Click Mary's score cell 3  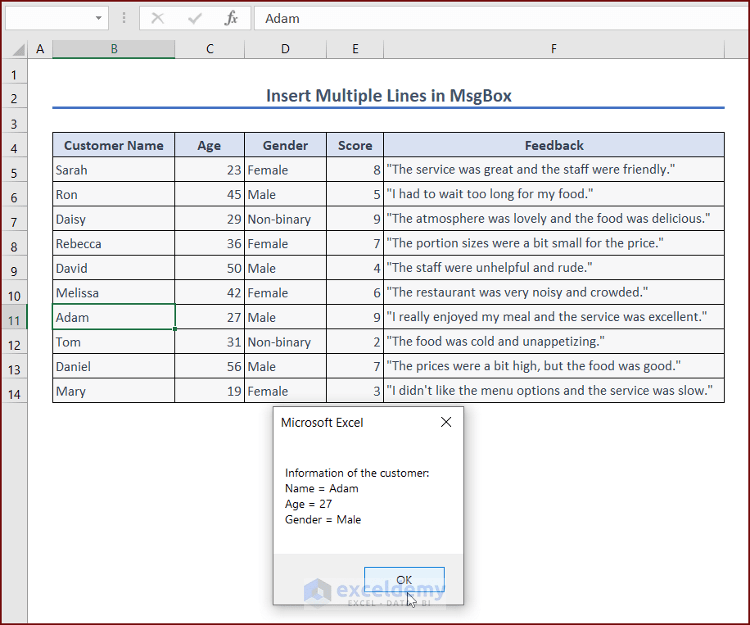tap(355, 391)
